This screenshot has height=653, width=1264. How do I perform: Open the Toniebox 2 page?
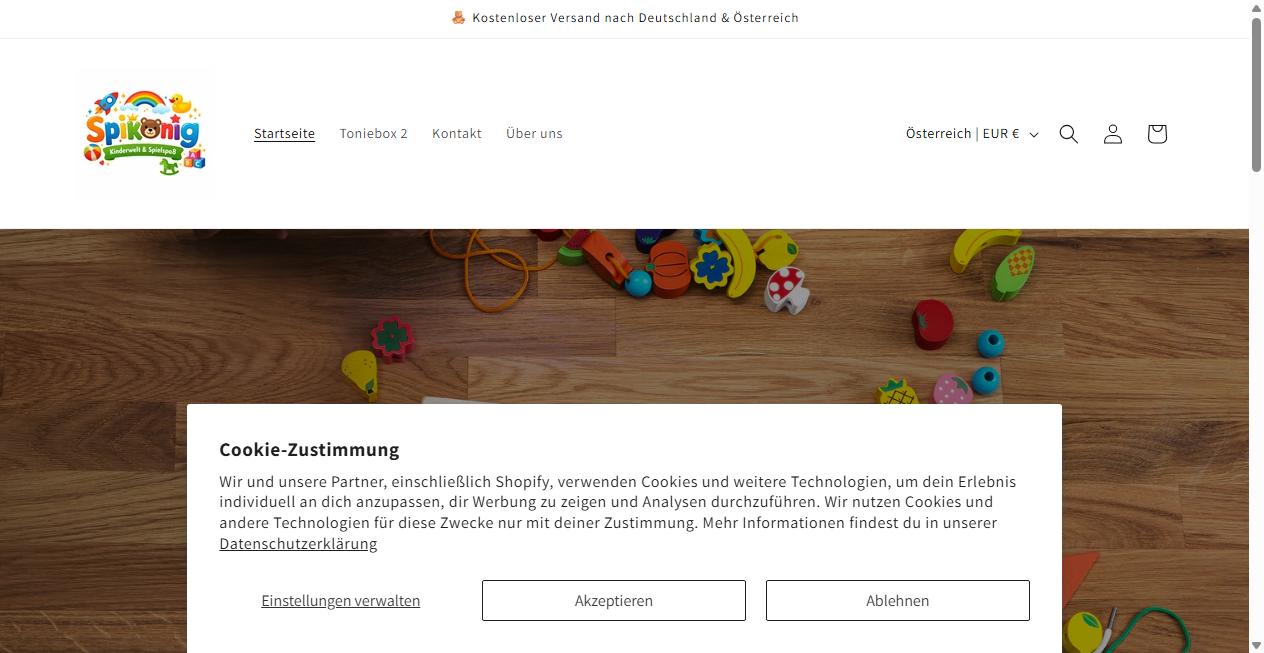373,133
